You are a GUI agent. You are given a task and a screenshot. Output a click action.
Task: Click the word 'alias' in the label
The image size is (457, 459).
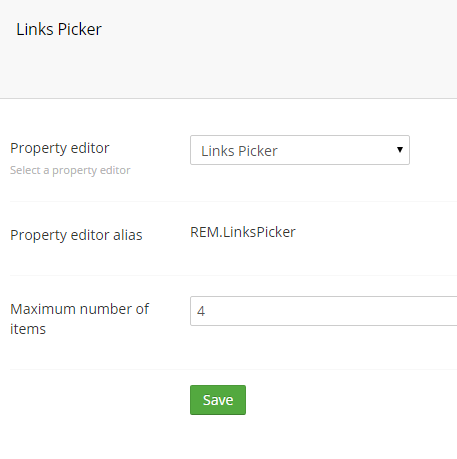pos(127,235)
